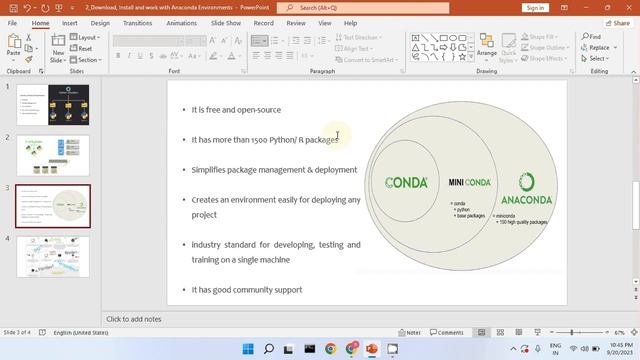Select the Rectangle shape in gallery
Viewport: 640px width, 360px height.
[x=444, y=38]
